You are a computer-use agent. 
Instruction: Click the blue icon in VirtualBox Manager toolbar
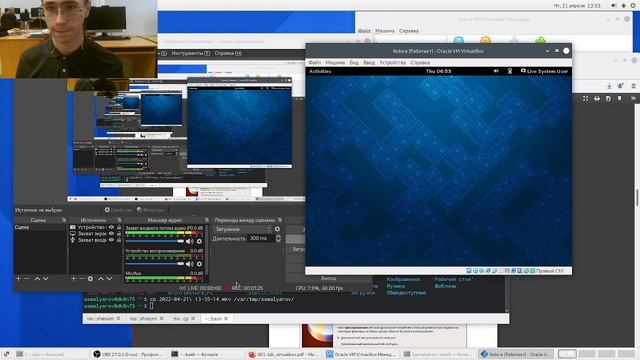pyautogui.click(x=459, y=40)
